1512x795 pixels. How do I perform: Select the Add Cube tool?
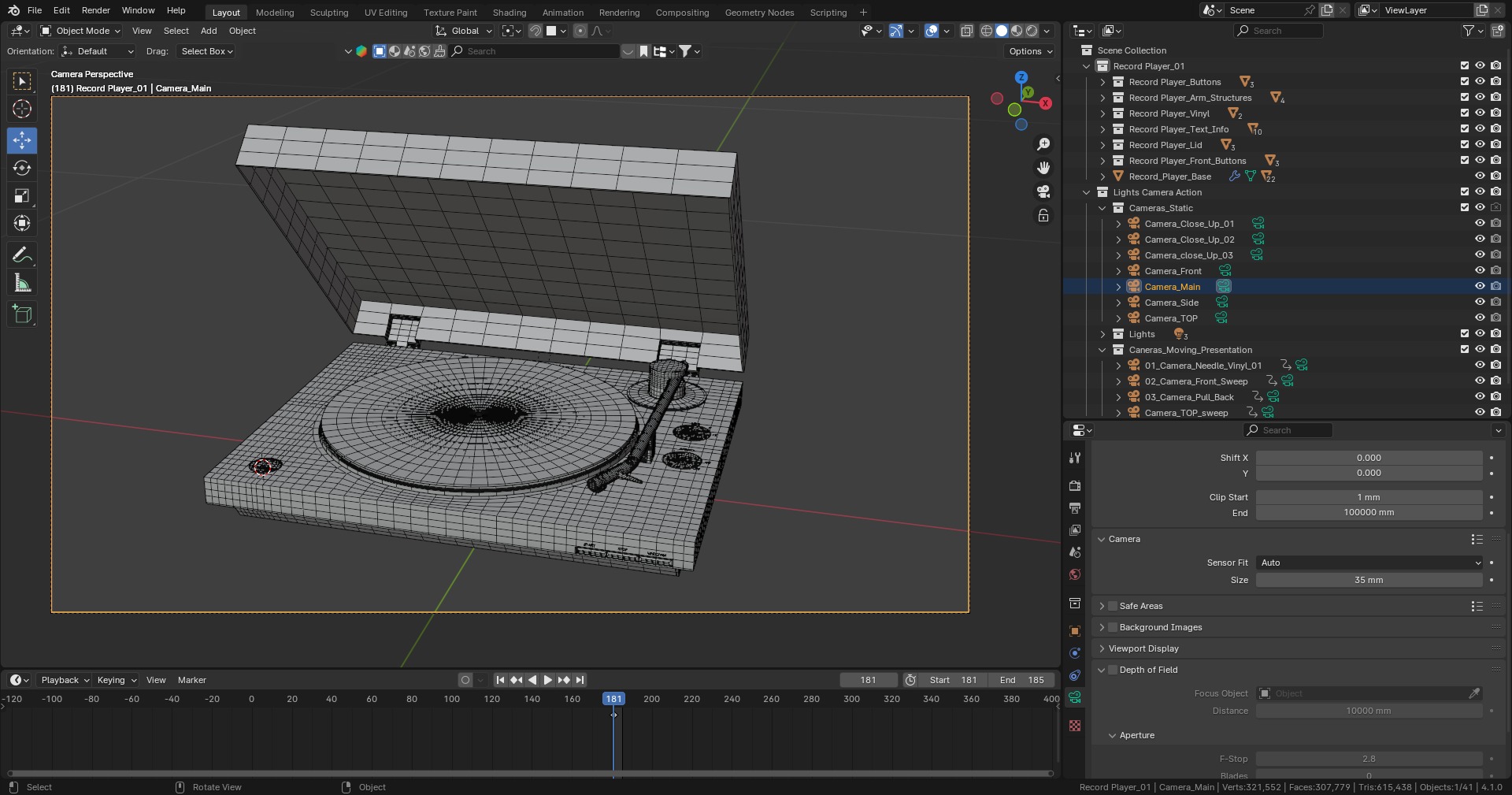pos(22,314)
